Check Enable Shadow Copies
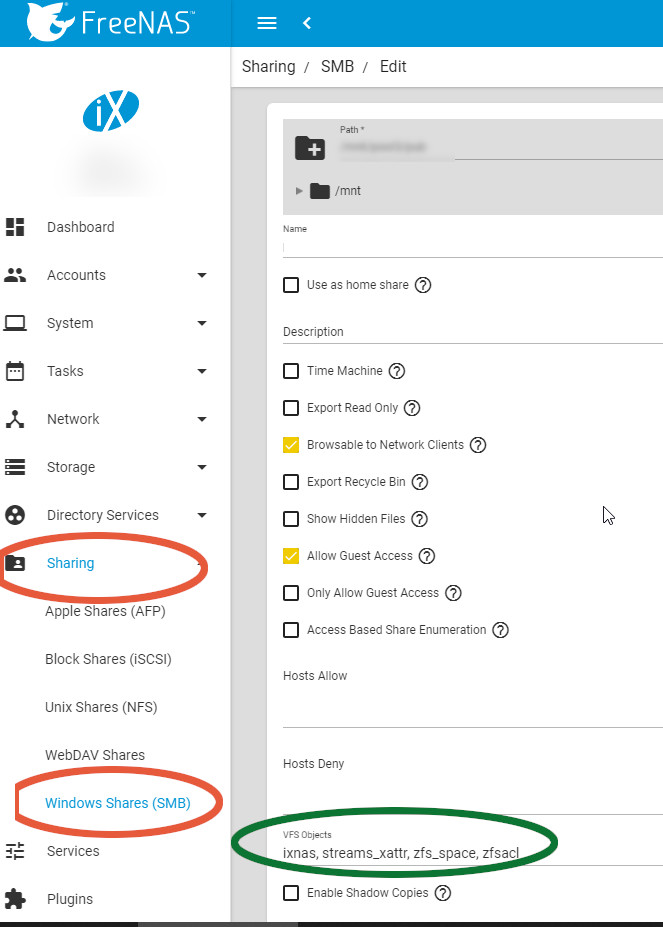 point(291,893)
